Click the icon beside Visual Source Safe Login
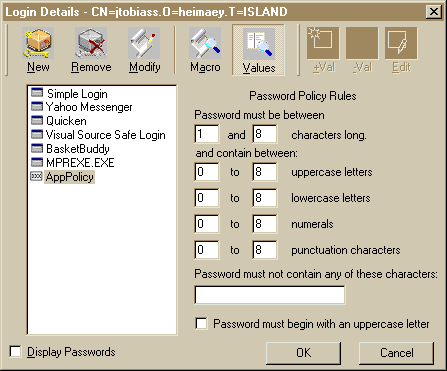The height and width of the screenshot is (371, 447). pos(37,134)
